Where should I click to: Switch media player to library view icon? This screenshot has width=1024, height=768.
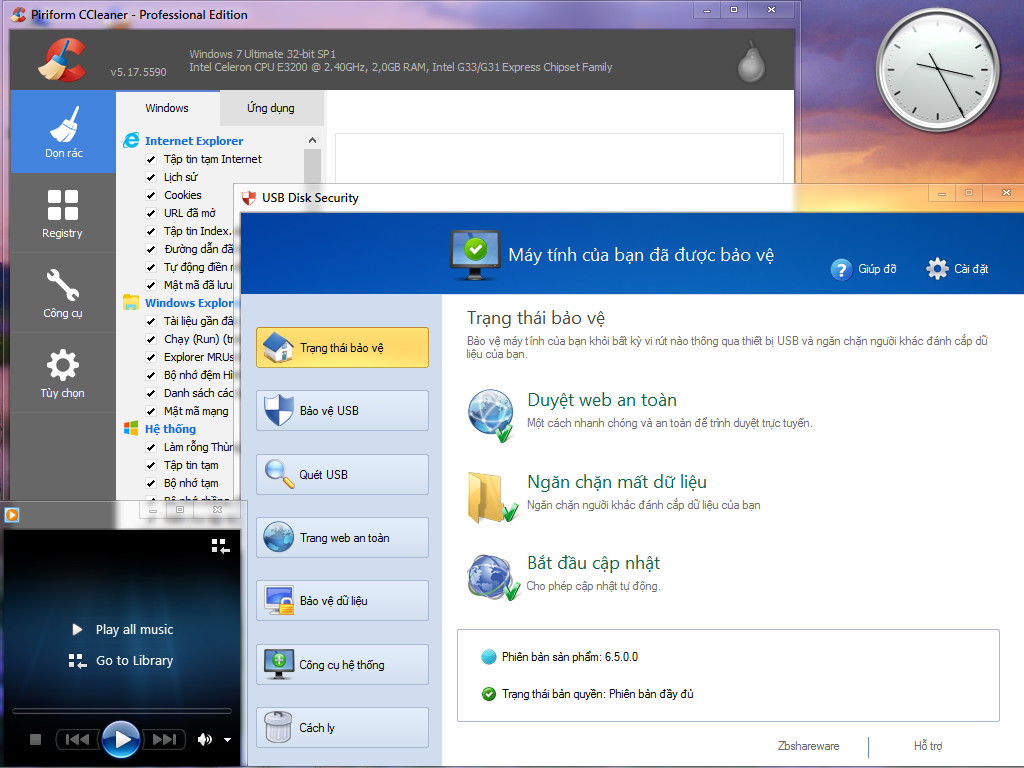[221, 546]
